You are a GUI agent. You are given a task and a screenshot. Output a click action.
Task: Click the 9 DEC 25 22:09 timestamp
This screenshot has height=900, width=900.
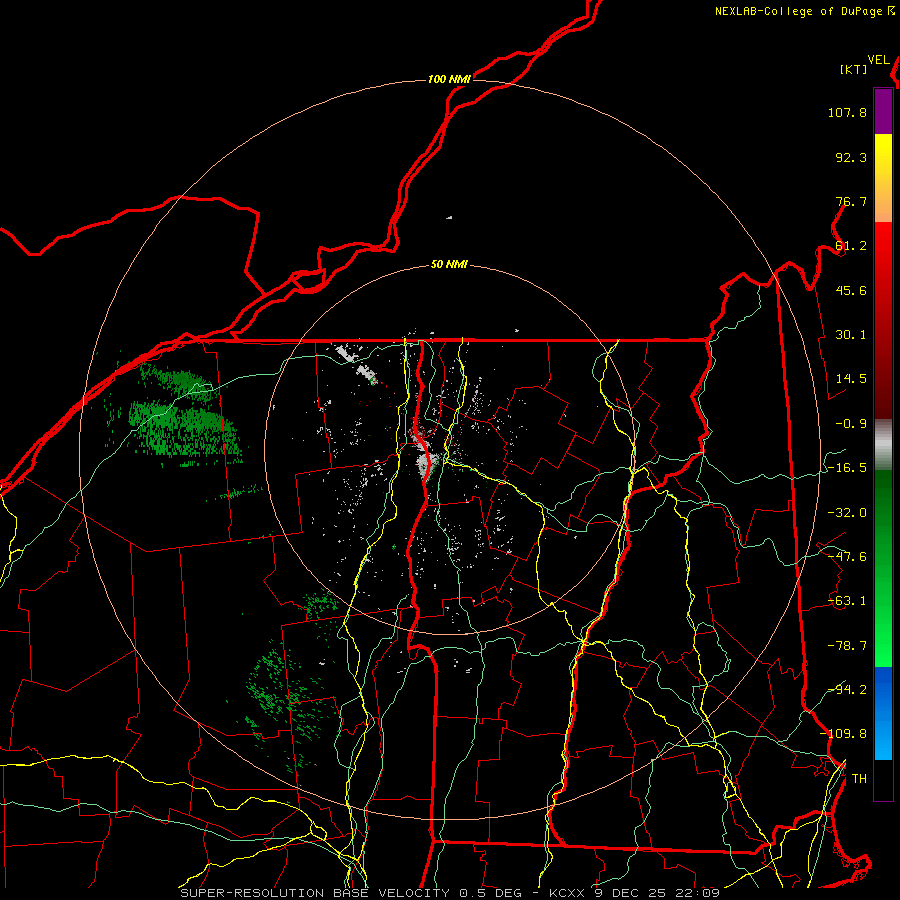click(657, 893)
